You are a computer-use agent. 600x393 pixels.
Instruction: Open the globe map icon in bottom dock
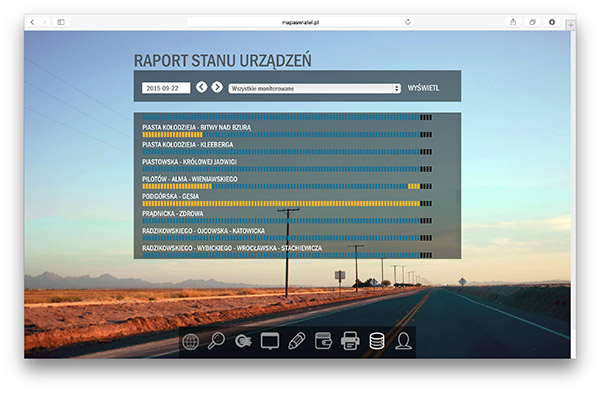[x=191, y=341]
